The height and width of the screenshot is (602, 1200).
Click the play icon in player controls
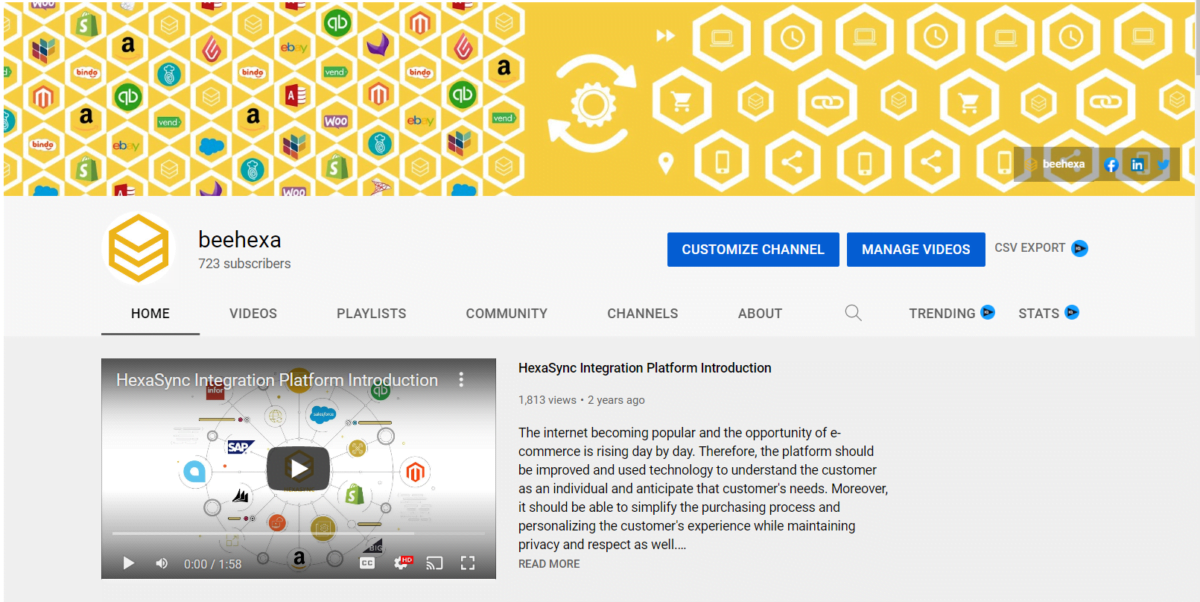[128, 563]
